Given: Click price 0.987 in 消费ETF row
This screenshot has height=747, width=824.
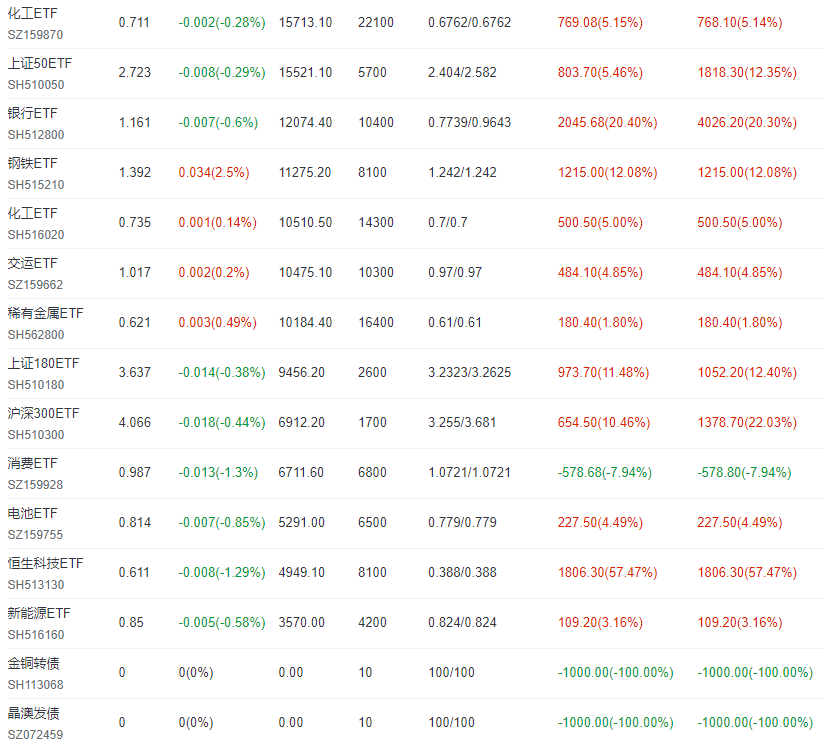Looking at the screenshot, I should pyautogui.click(x=135, y=472).
